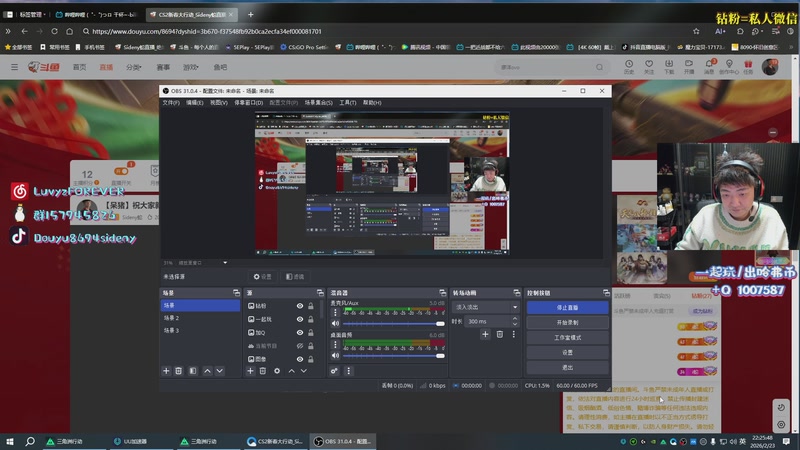Open 麦克风/Aux channel three-dot options

(335, 313)
